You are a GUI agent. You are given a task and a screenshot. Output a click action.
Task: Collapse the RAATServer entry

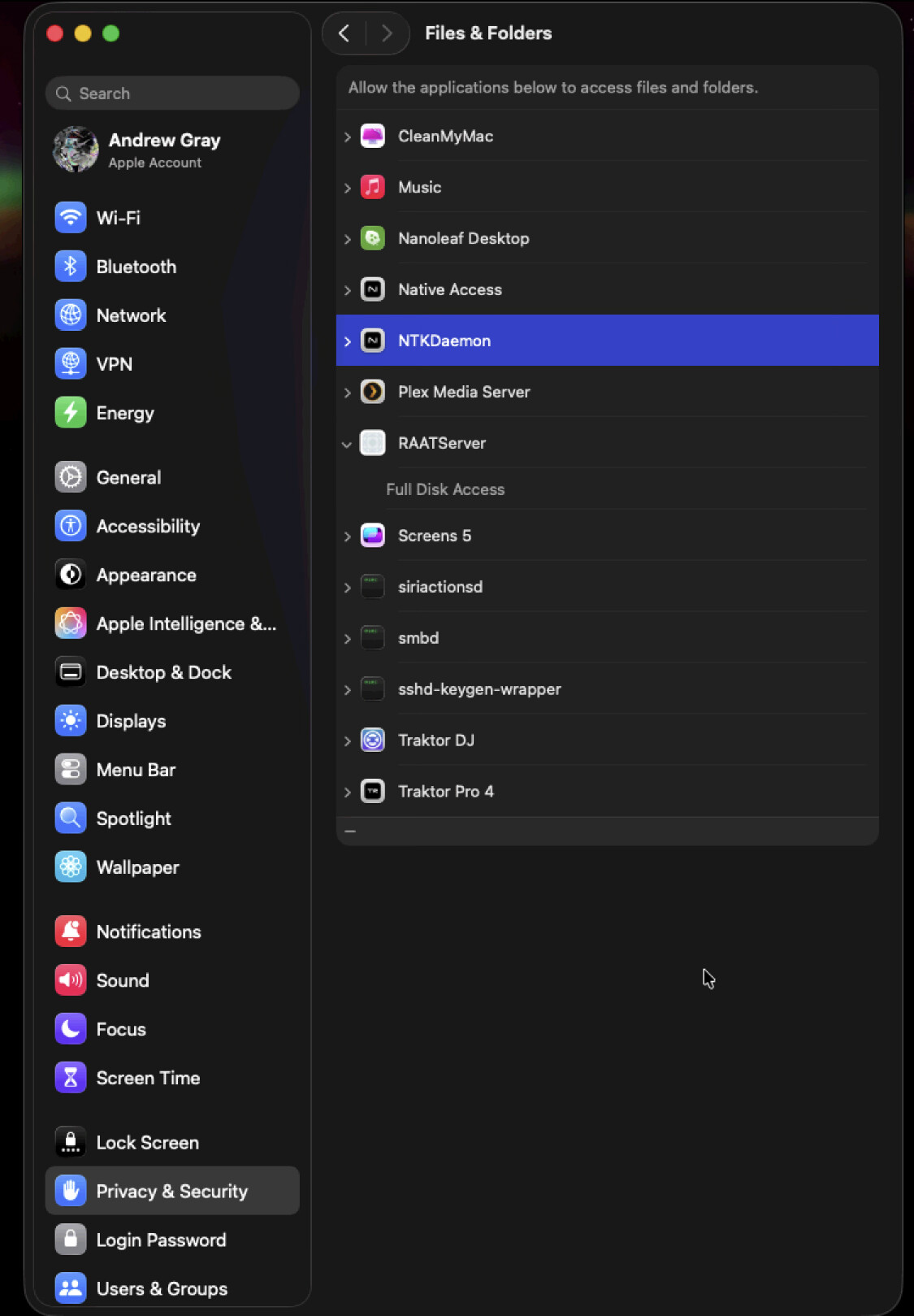[347, 444]
